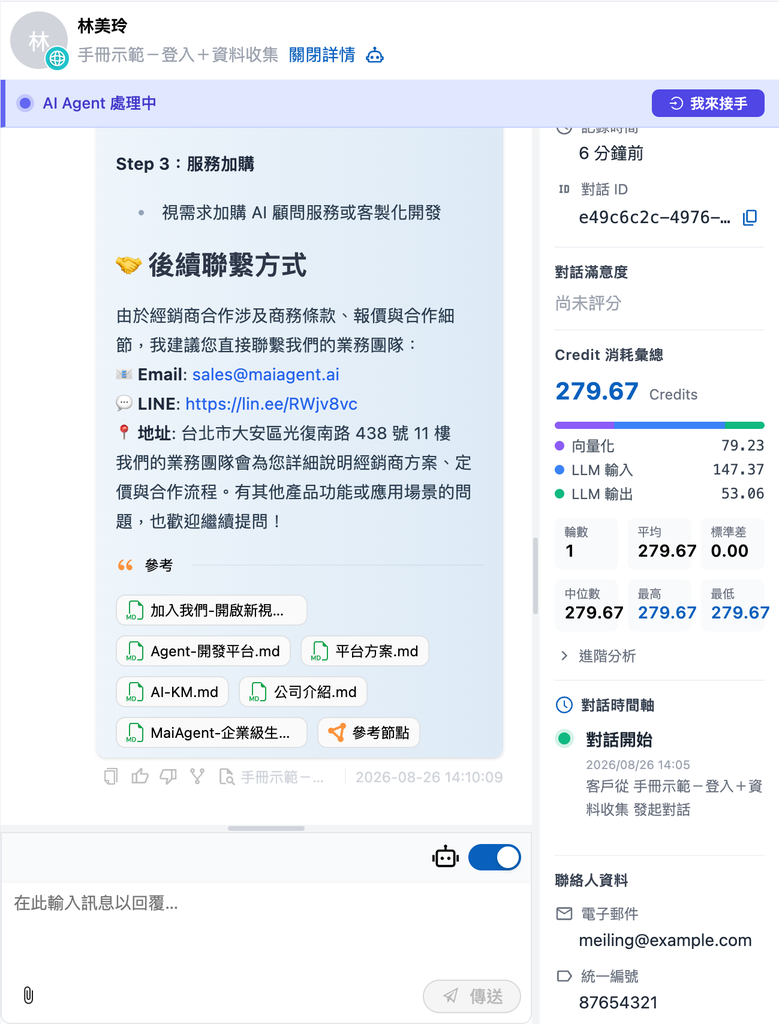Click the 我來接手 button
The image size is (779, 1024).
click(x=708, y=103)
